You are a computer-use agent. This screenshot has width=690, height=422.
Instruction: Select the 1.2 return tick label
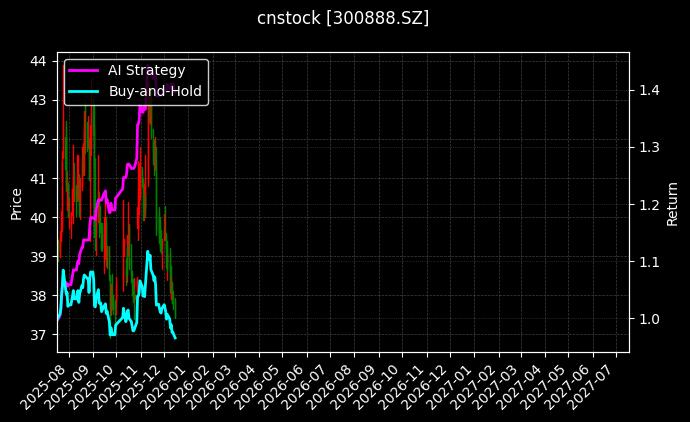point(649,205)
